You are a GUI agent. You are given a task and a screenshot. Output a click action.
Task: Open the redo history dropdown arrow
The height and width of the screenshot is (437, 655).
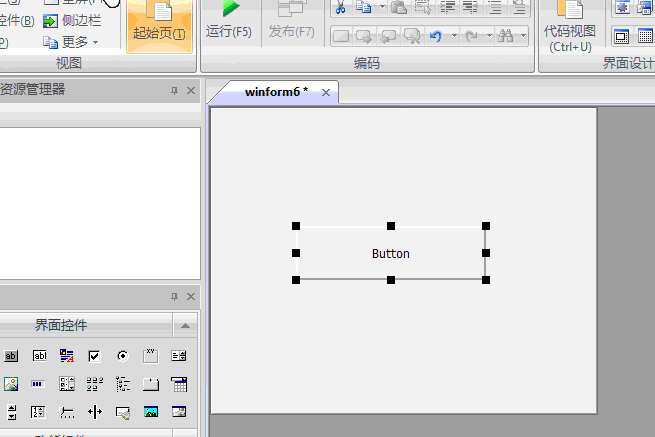[x=489, y=36]
